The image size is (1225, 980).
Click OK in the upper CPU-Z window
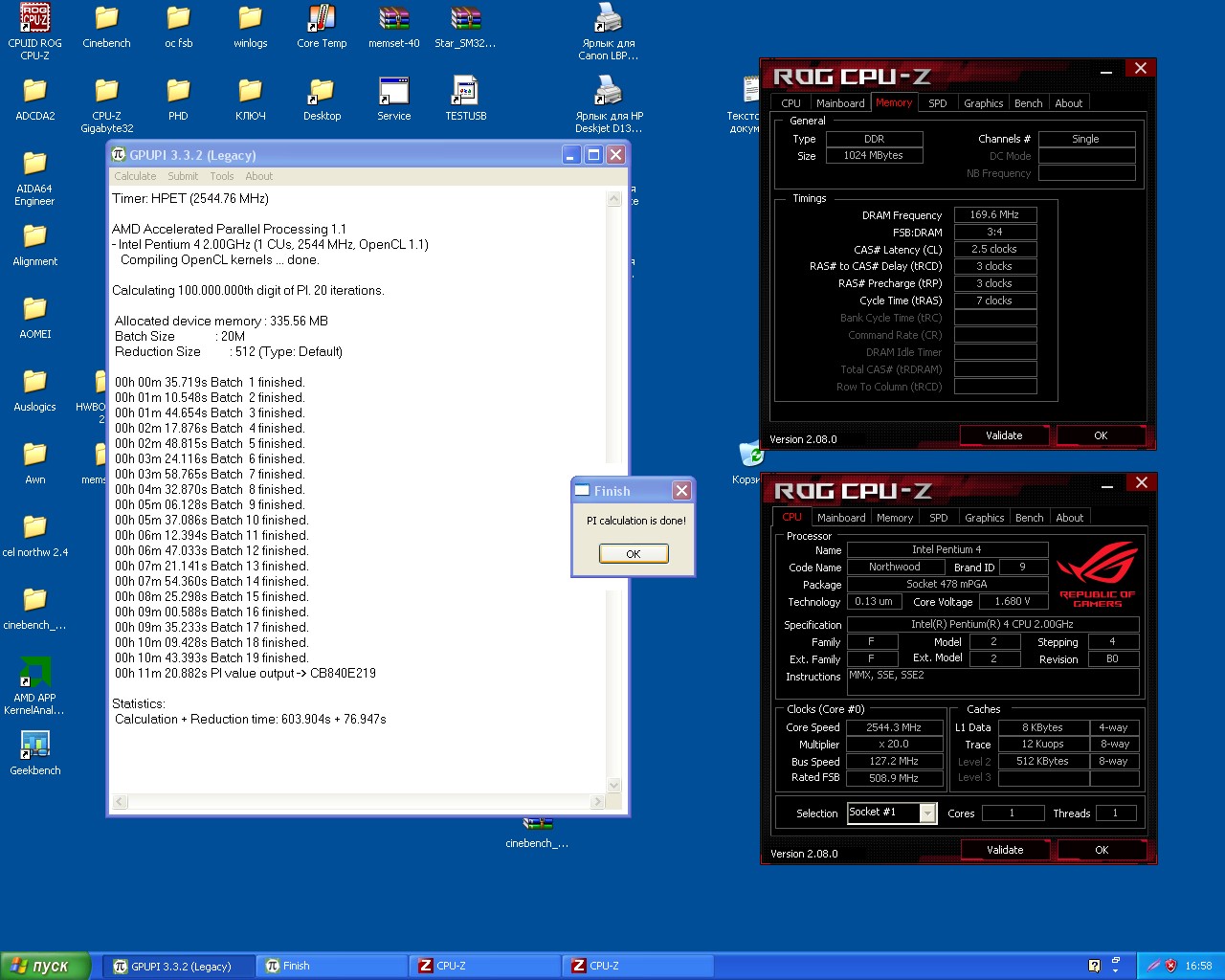point(1101,435)
